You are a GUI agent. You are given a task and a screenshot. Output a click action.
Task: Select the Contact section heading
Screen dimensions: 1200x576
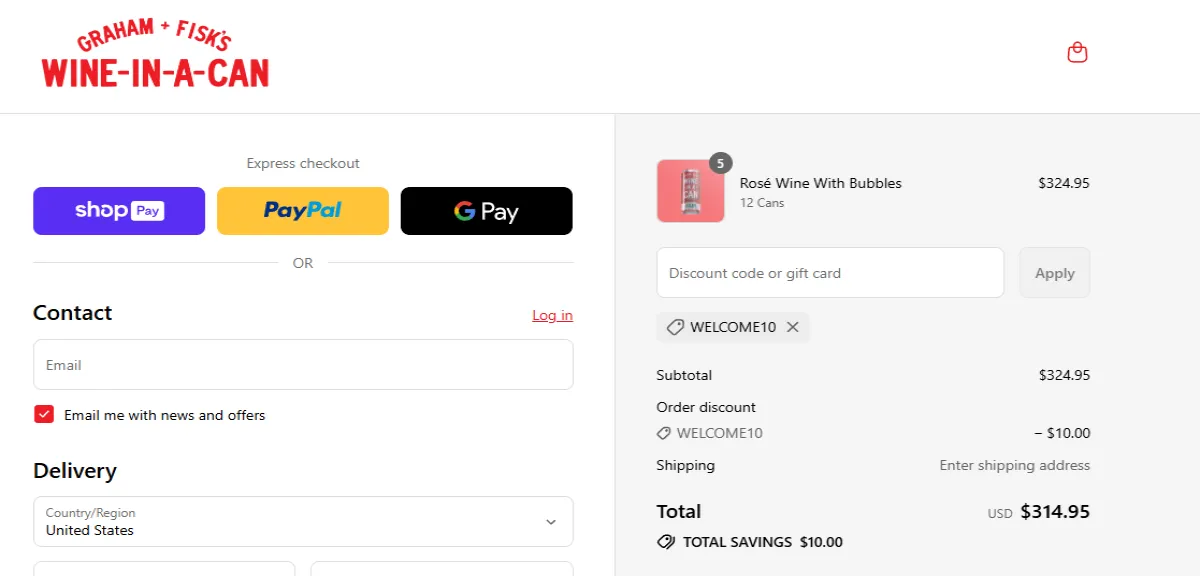[72, 313]
